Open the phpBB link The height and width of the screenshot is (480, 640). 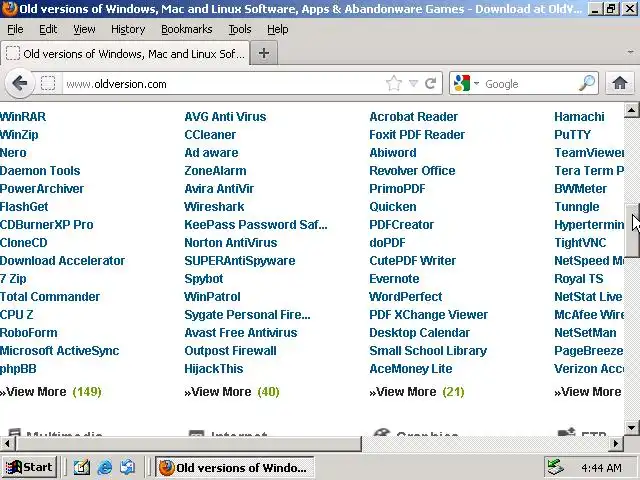click(18, 369)
